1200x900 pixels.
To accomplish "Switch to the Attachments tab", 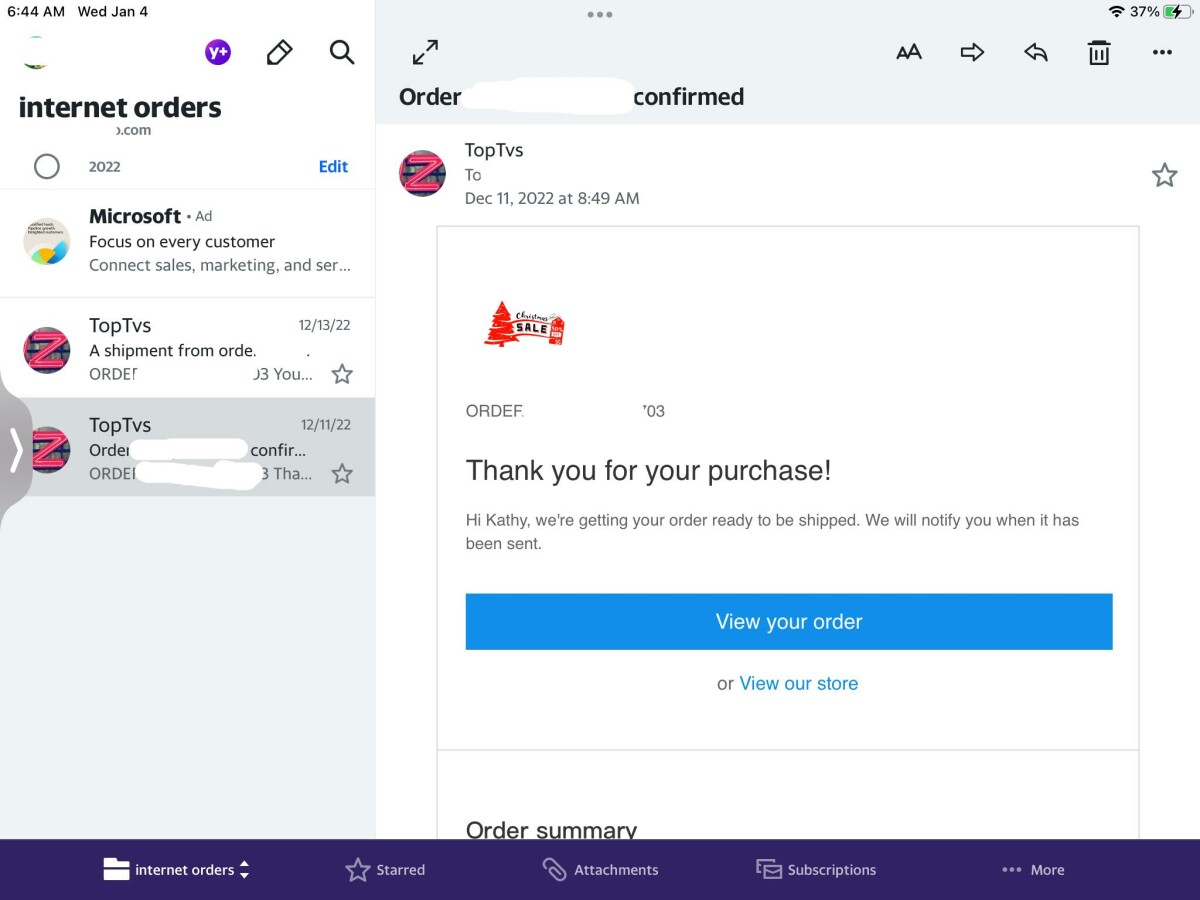I will (600, 870).
